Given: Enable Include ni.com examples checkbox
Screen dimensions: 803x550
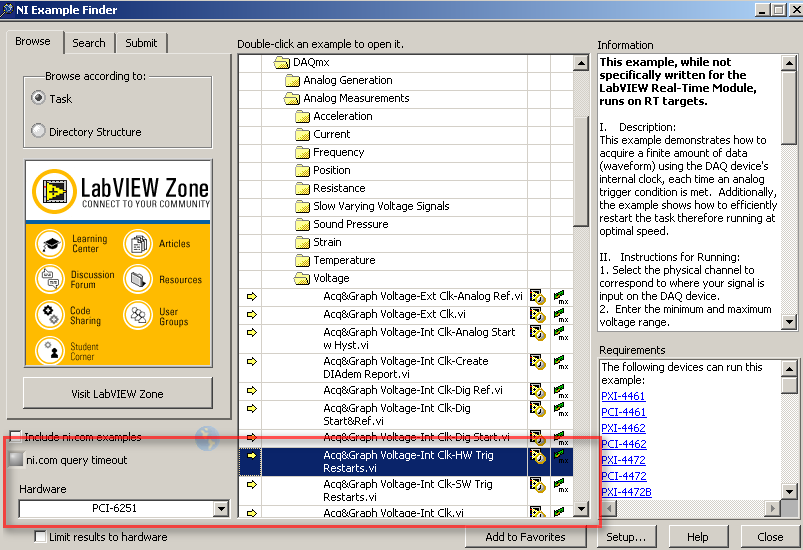Looking at the screenshot, I should (x=16, y=436).
